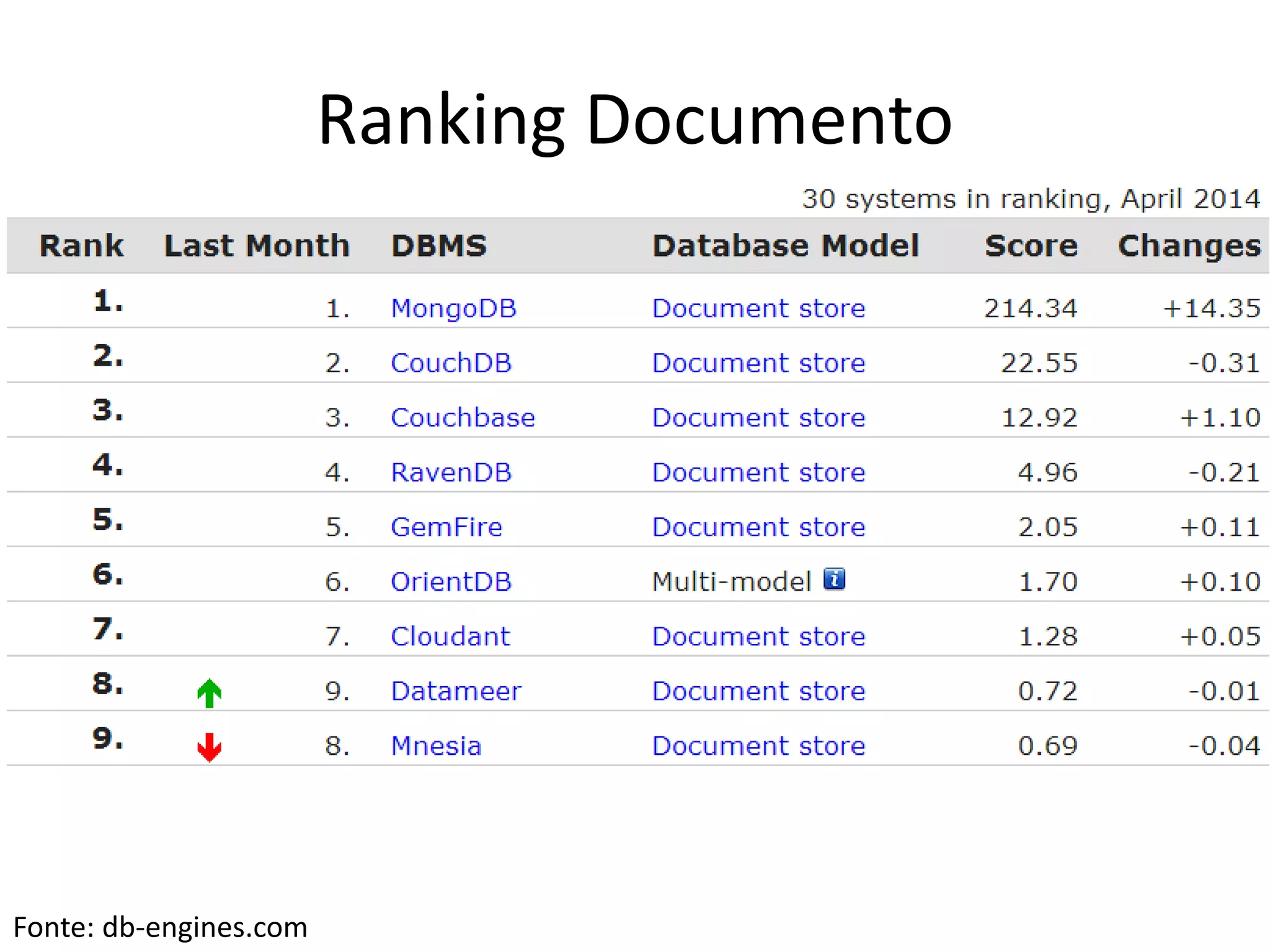The width and height of the screenshot is (1270, 952).
Task: Click Document store in the RavenDB row
Action: pyautogui.click(x=758, y=472)
